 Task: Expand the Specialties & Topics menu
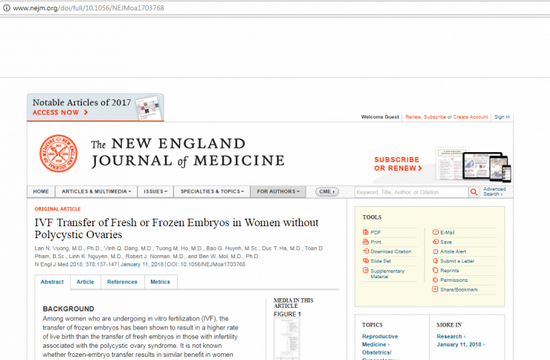(x=212, y=192)
